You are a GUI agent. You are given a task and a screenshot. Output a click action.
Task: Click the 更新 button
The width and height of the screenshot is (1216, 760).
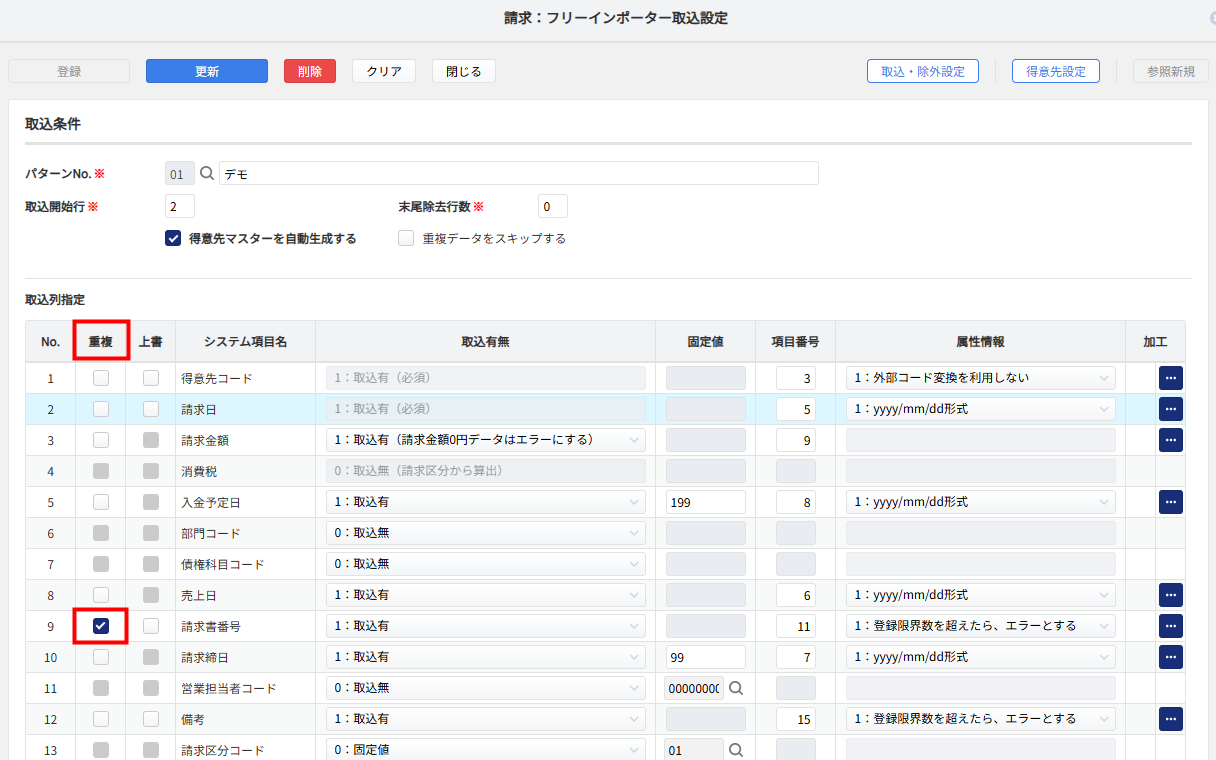207,71
